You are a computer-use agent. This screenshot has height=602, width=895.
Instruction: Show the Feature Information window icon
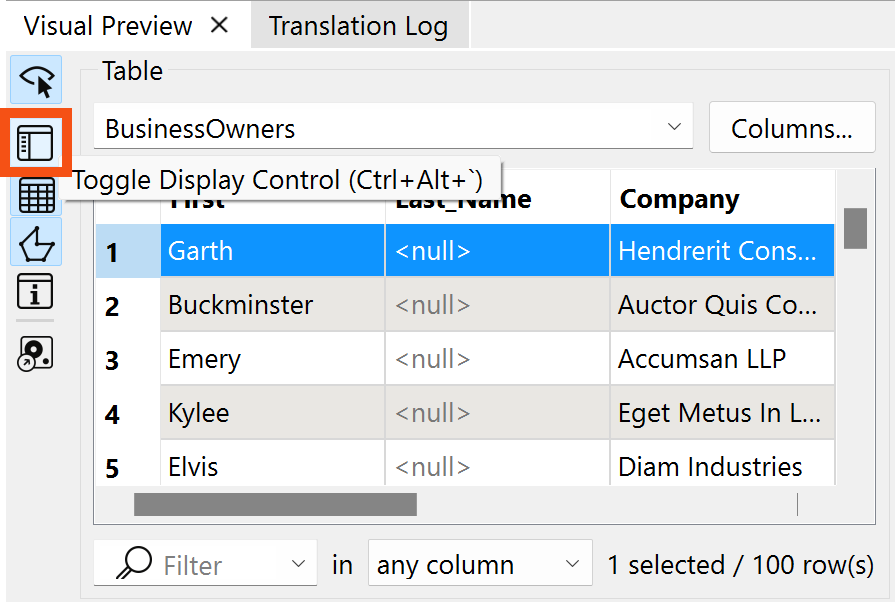pyautogui.click(x=36, y=293)
